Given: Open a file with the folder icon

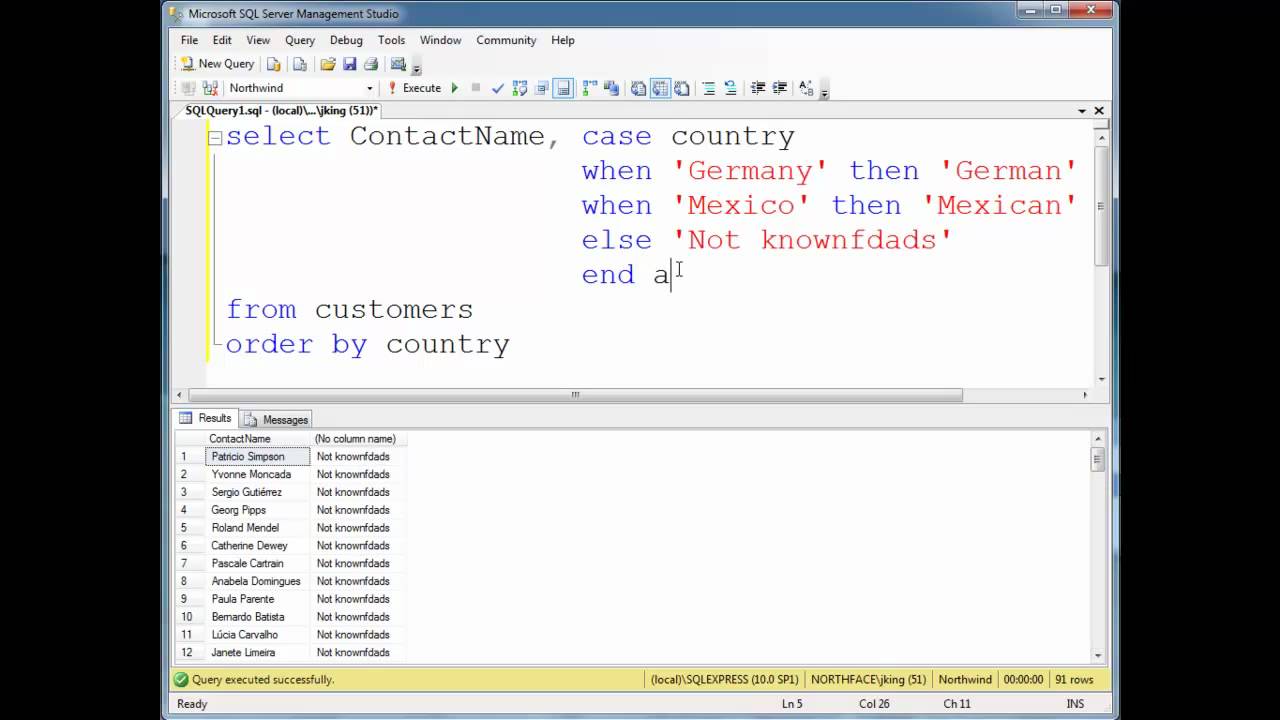Looking at the screenshot, I should [328, 64].
